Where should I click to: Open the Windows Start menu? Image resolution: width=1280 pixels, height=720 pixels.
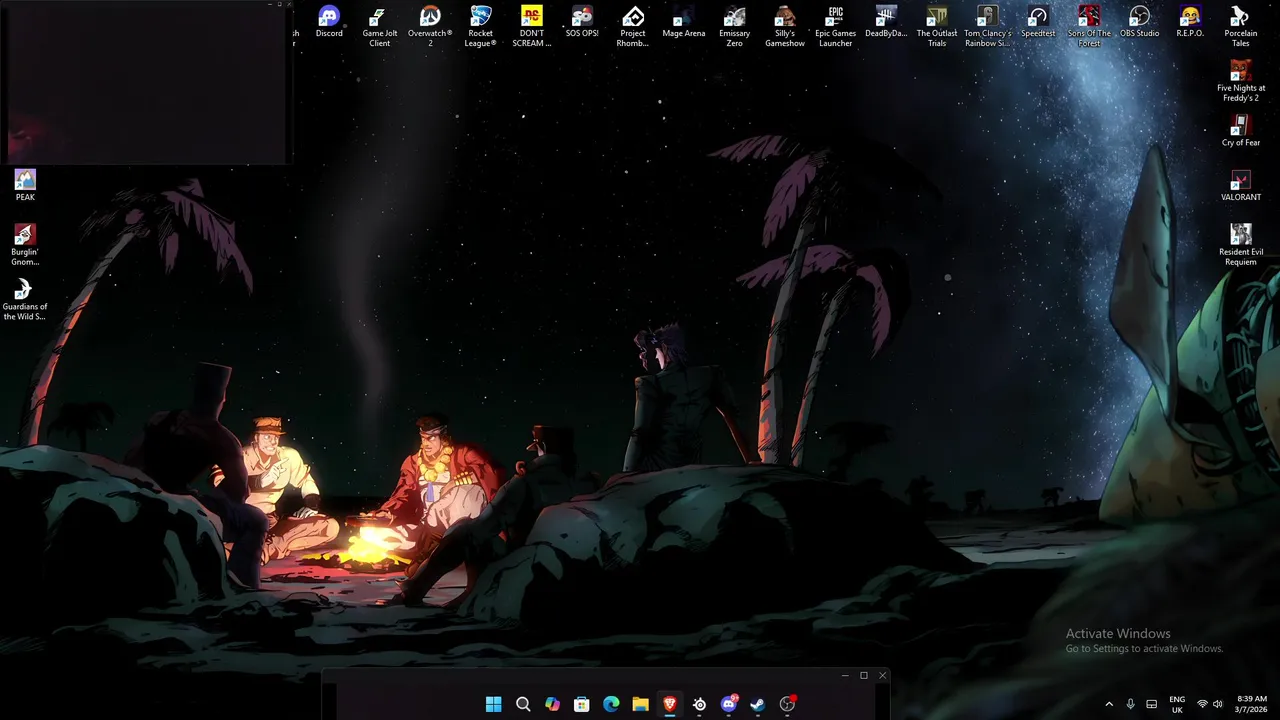pyautogui.click(x=494, y=704)
